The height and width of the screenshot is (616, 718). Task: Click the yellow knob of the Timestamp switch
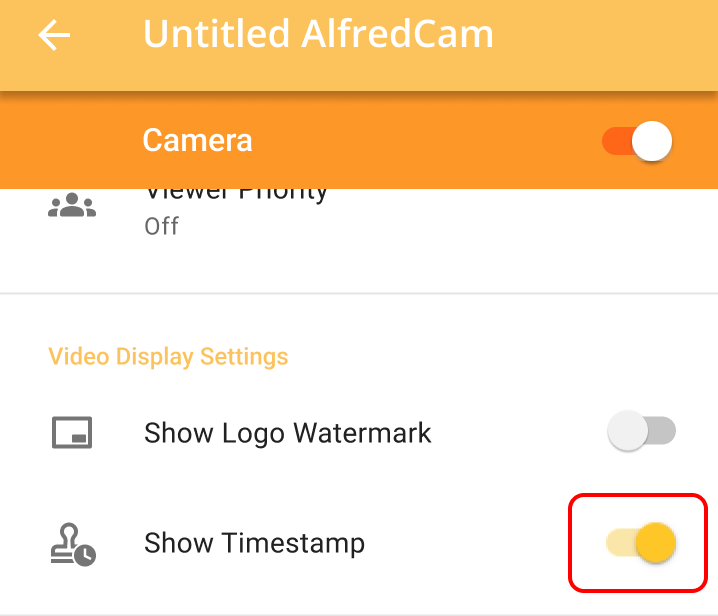click(656, 543)
